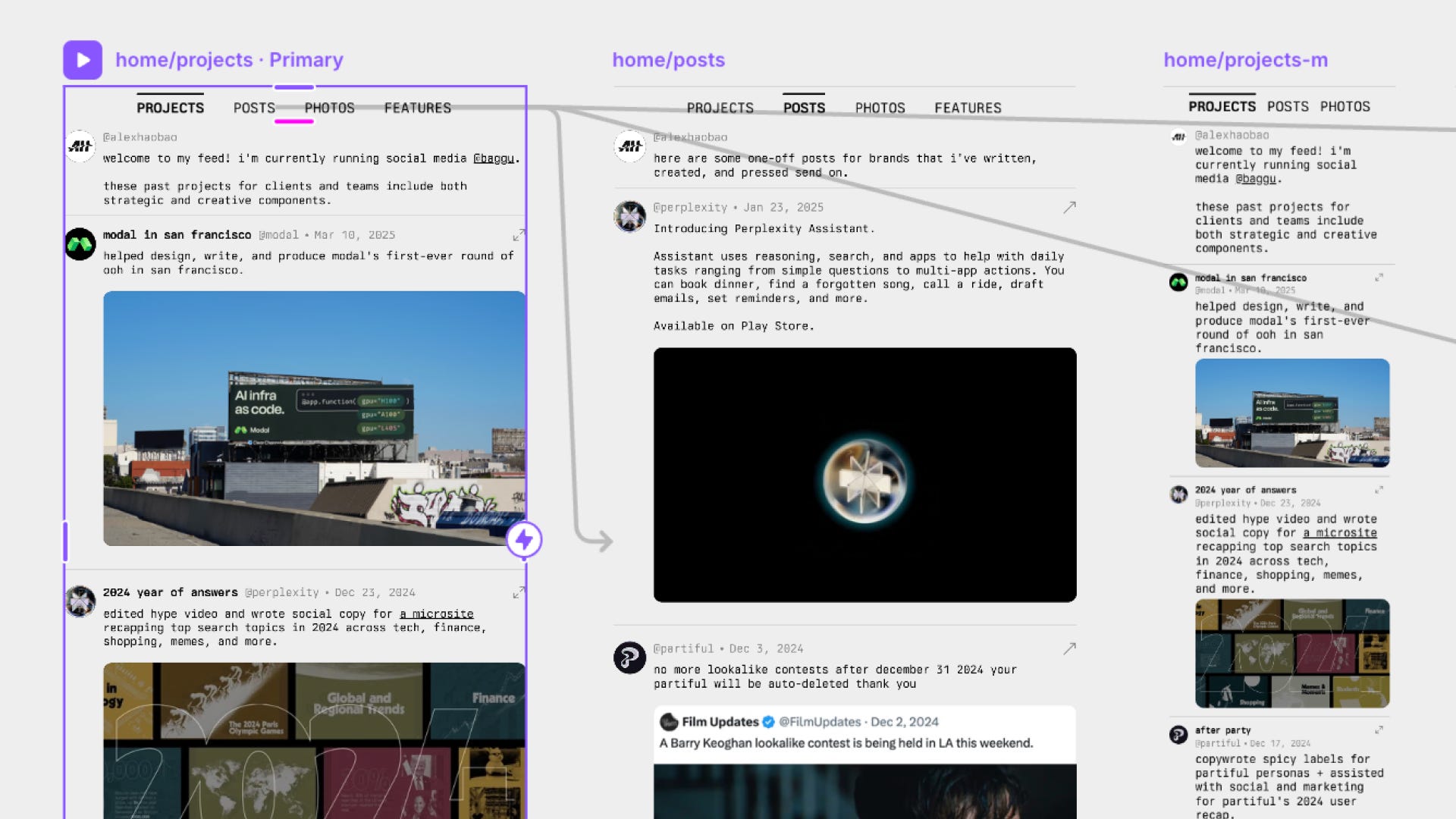Select PROJECTS tab in home/projects-m frame
The width and height of the screenshot is (1456, 819).
click(x=1222, y=106)
